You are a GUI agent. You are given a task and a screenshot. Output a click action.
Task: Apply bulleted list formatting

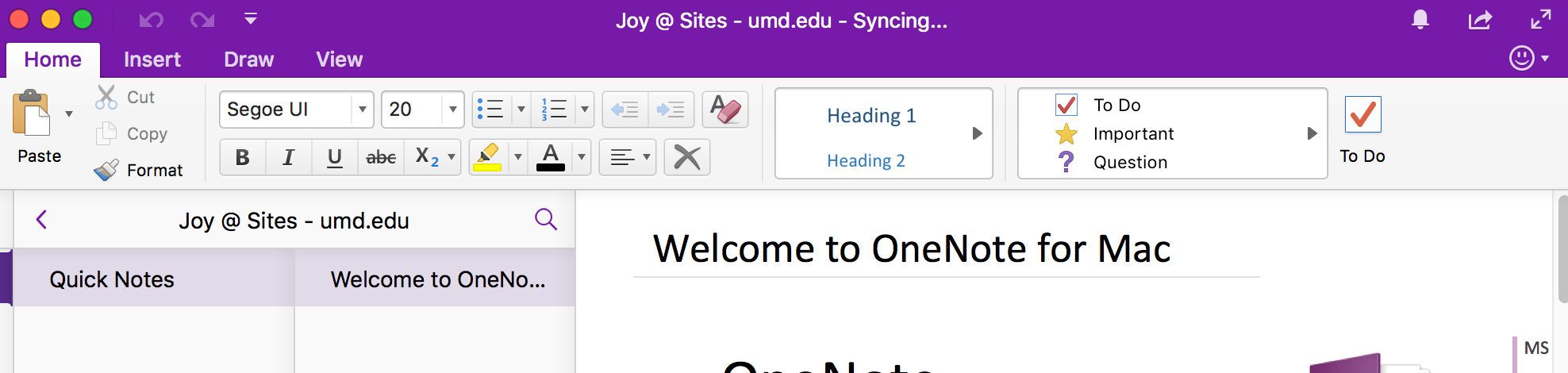(491, 110)
